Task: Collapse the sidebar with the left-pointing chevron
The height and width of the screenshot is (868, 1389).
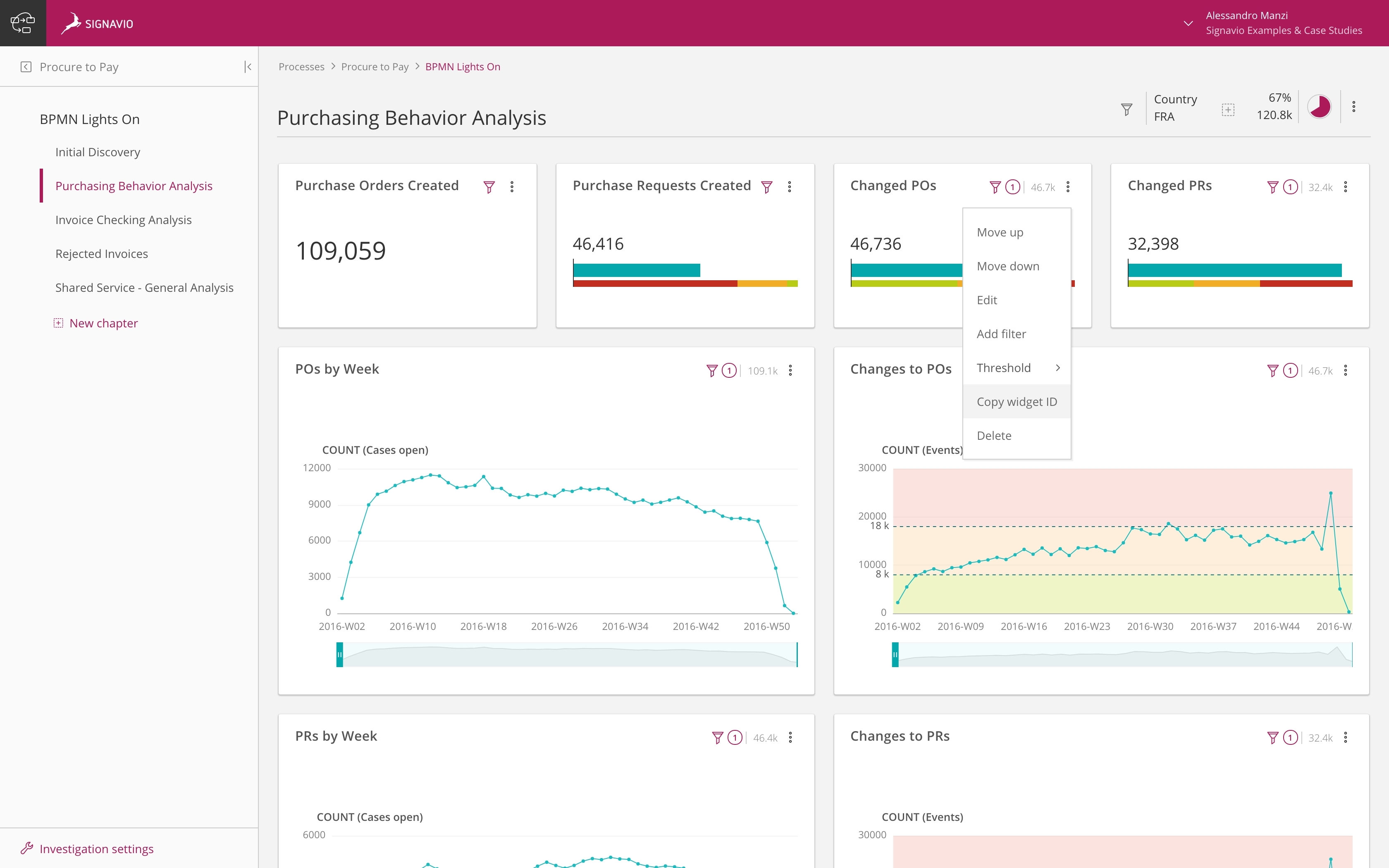Action: (248, 67)
